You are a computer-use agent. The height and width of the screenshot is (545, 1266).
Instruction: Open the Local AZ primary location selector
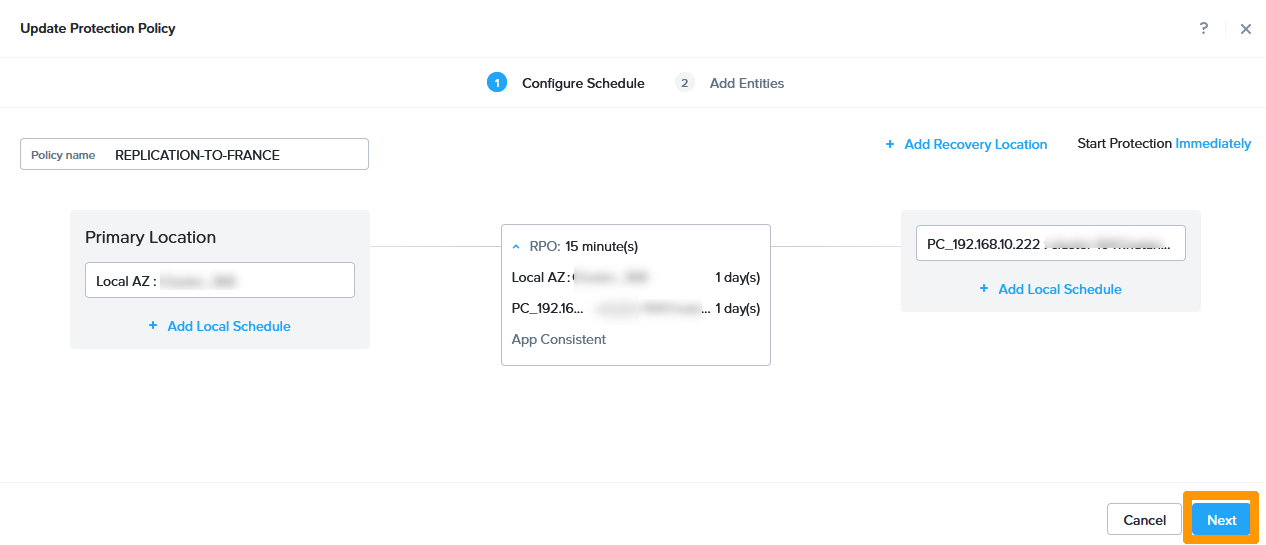coord(220,281)
